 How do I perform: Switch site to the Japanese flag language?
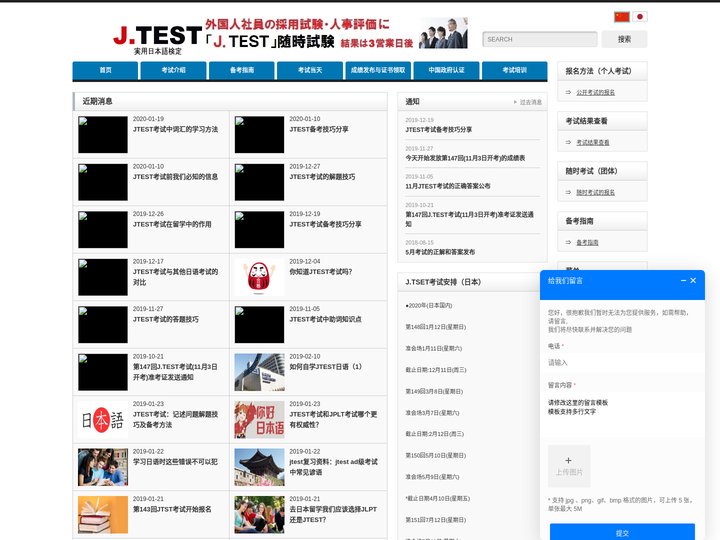point(640,17)
